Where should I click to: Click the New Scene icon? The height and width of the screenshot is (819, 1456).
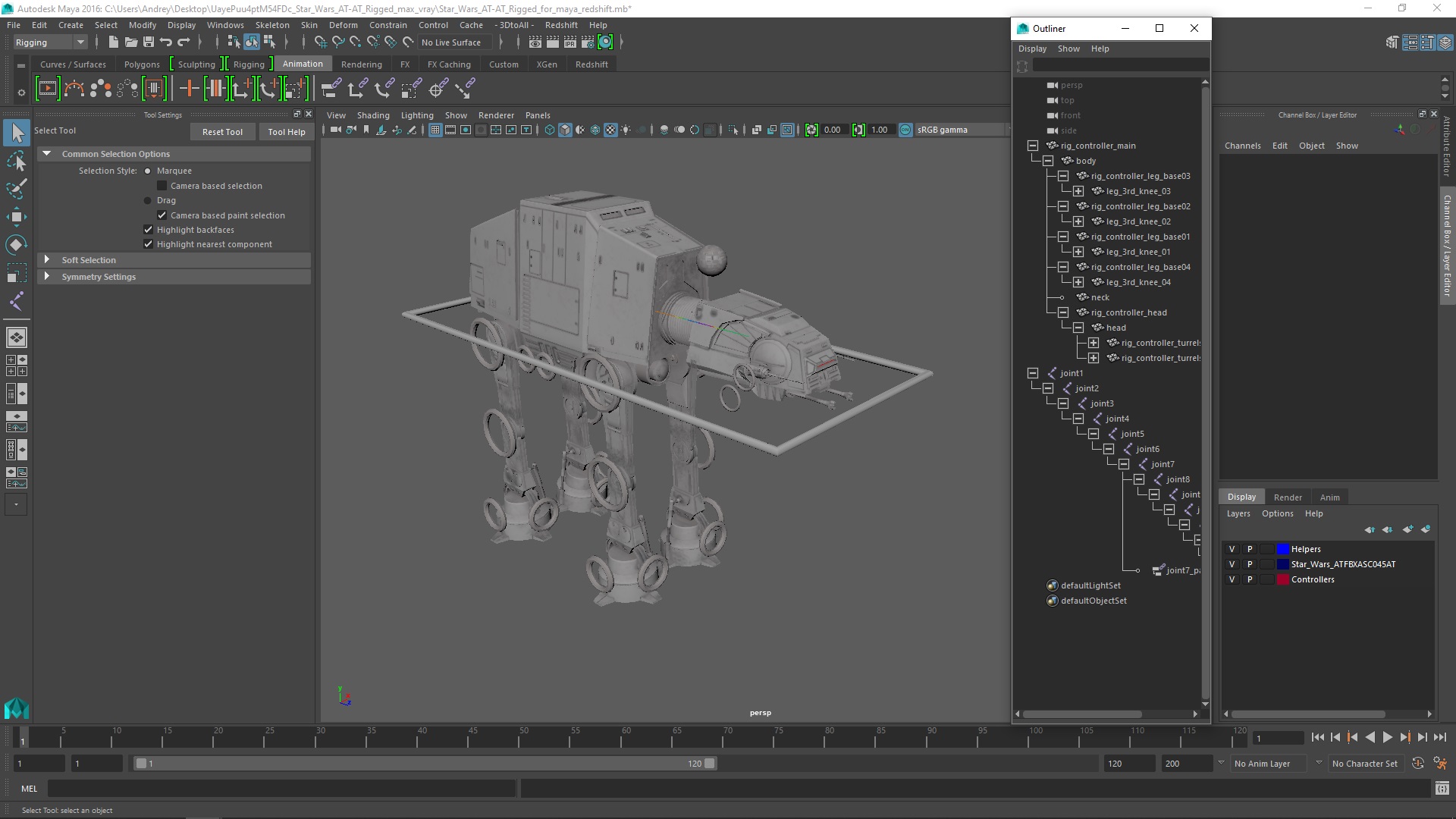pyautogui.click(x=113, y=42)
